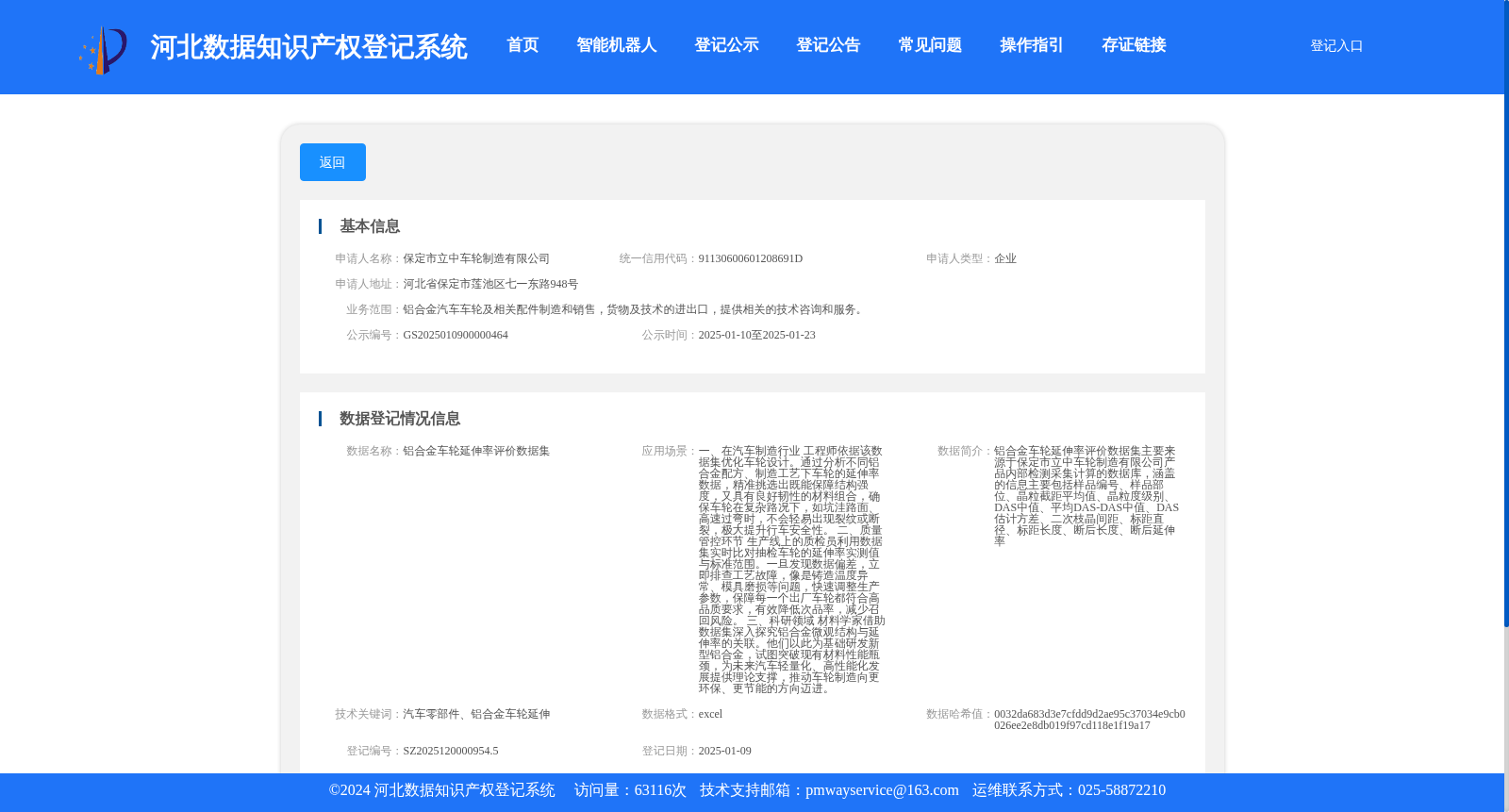Open 存证链接 page
1509x812 pixels.
1134,45
